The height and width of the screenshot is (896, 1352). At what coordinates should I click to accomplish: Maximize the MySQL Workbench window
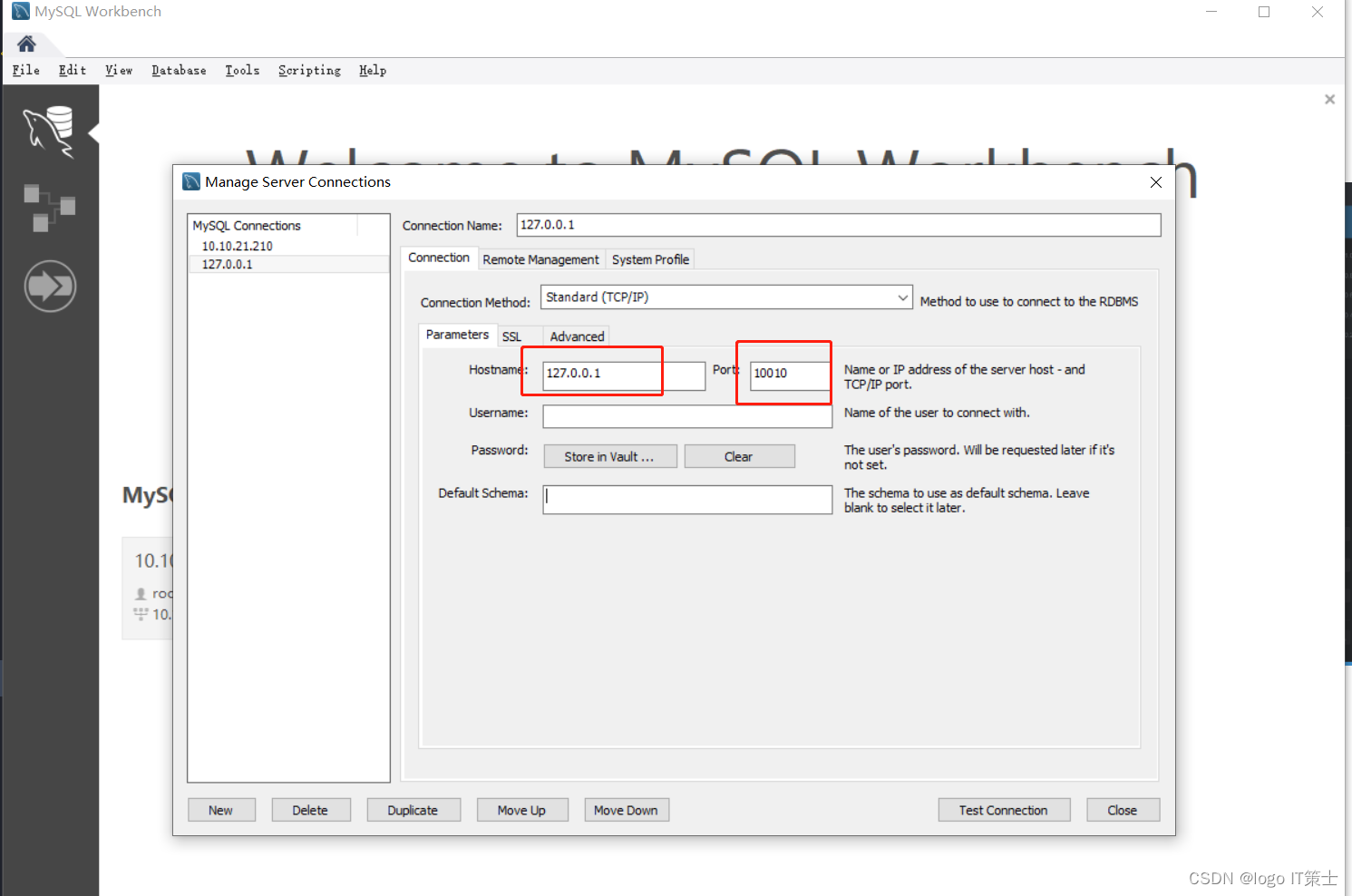[1264, 12]
